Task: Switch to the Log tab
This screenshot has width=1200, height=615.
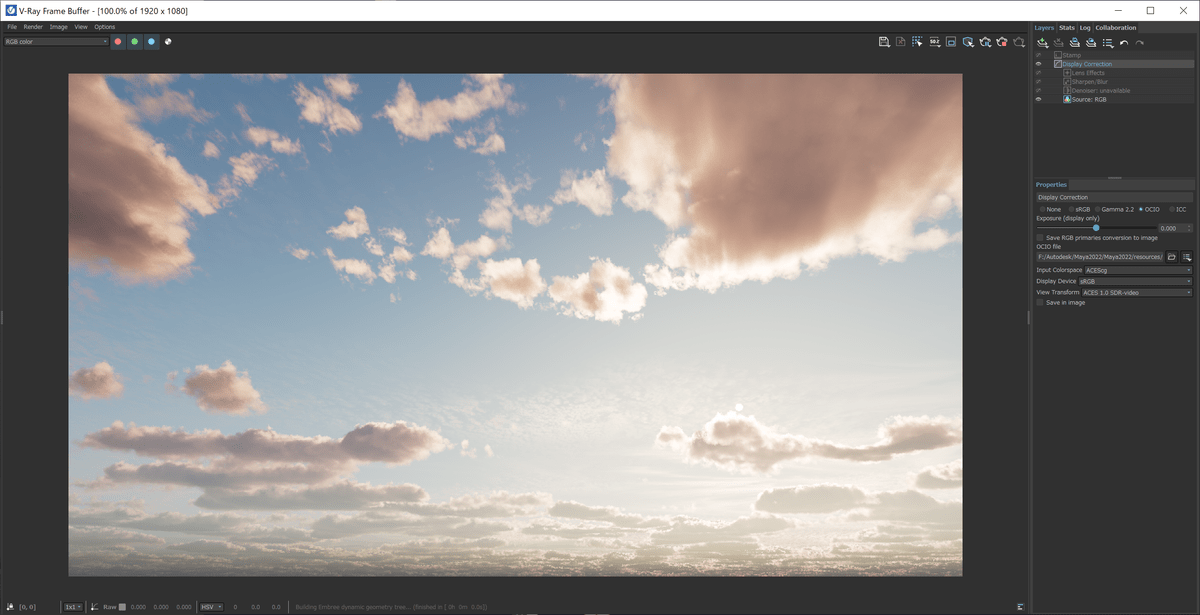Action: (x=1085, y=28)
